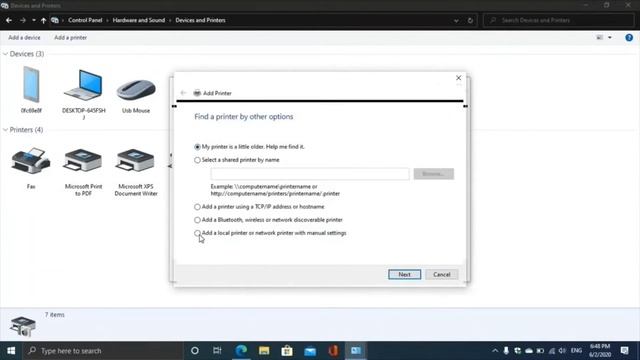Click the back arrow in Add Printer dialog
This screenshot has height=360, width=640.
(183, 93)
